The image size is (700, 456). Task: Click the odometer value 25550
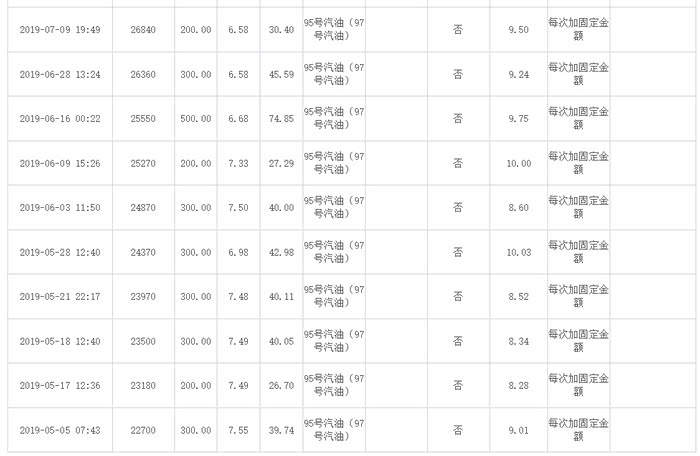[145, 119]
